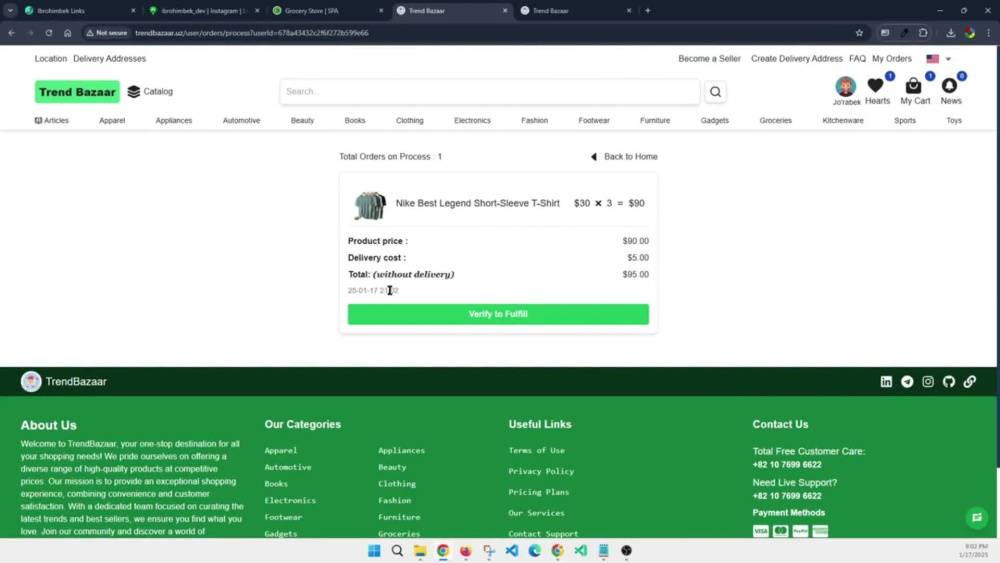Open Create Delivery Address link

coord(797,59)
